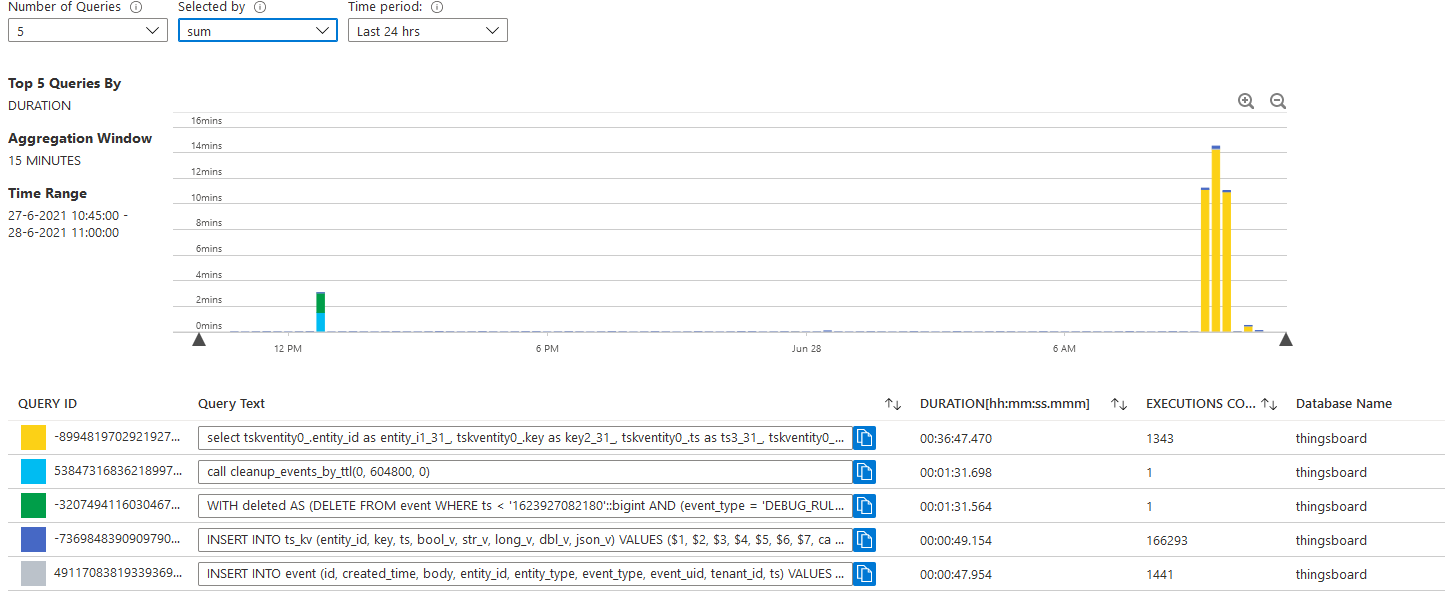The height and width of the screenshot is (598, 1445).
Task: Click executions count 1343
Action: click(x=1160, y=438)
